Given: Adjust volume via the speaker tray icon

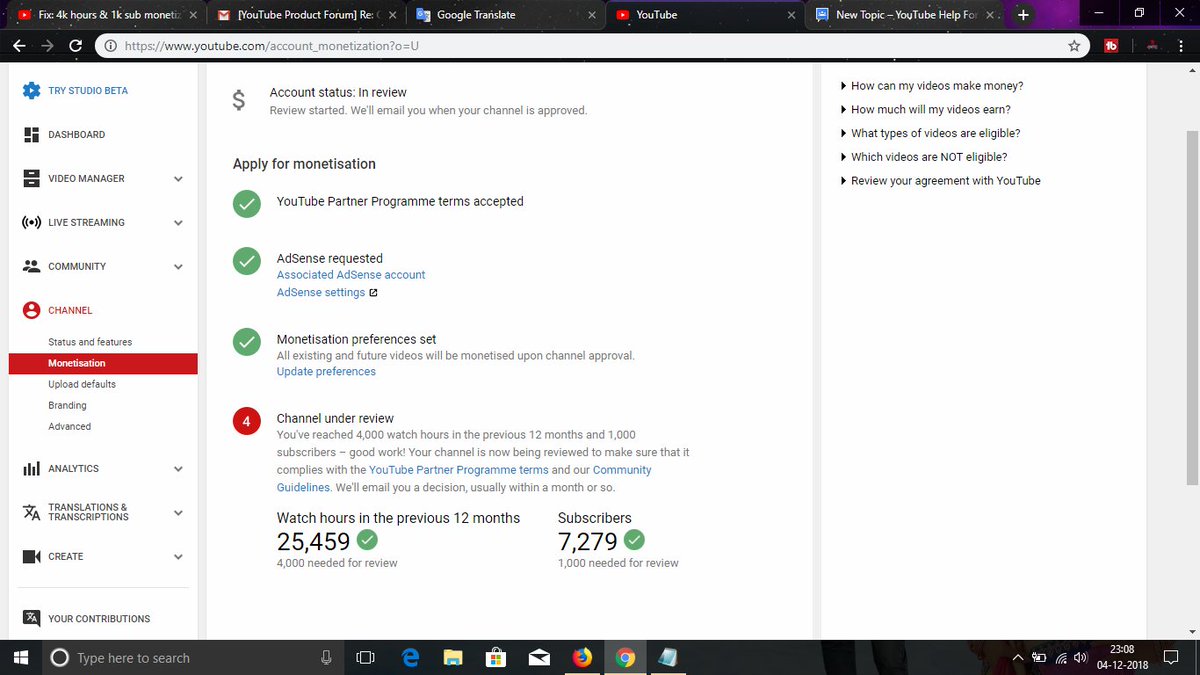Looking at the screenshot, I should coord(1080,658).
